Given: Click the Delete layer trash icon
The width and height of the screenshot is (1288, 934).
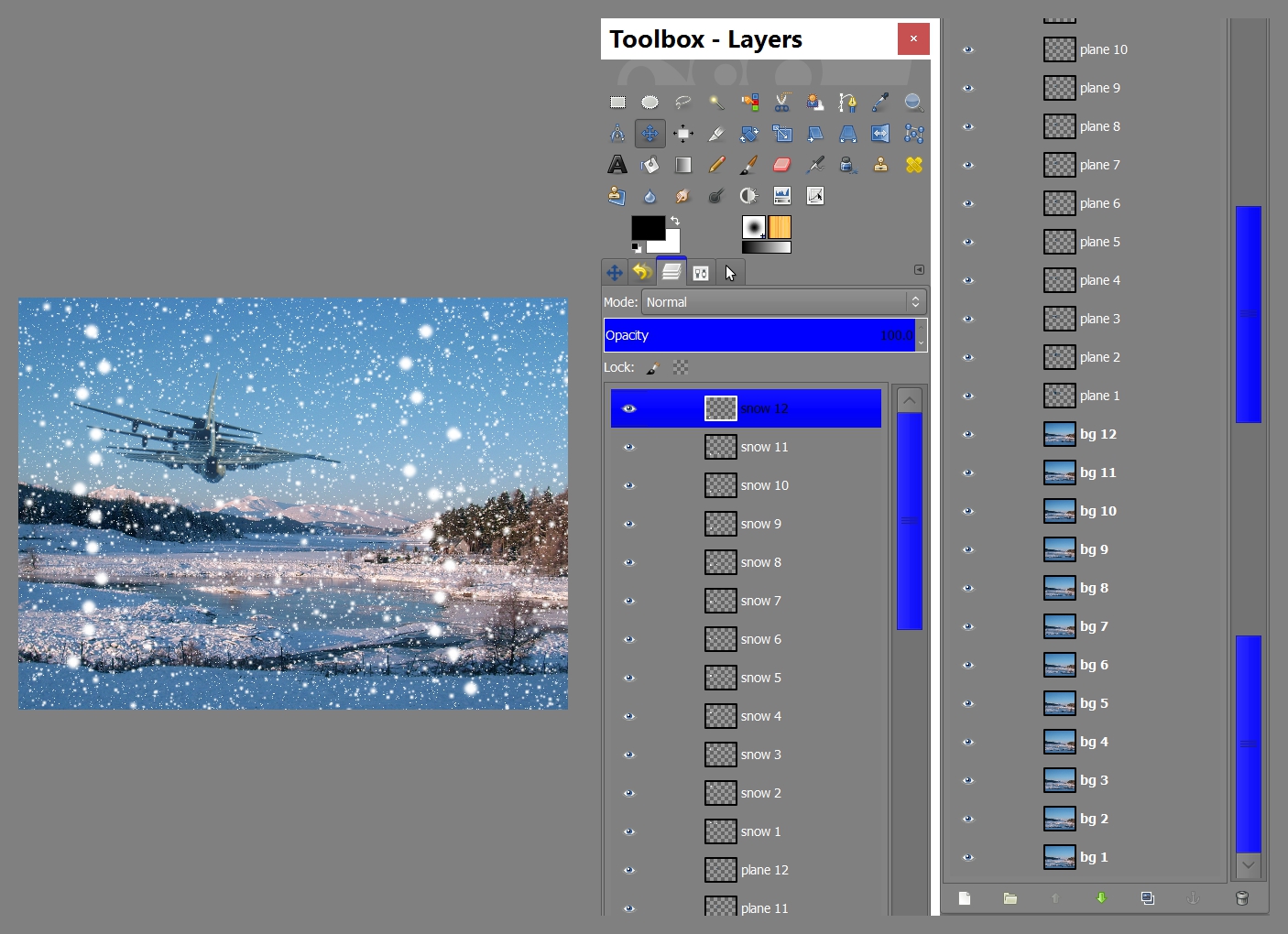Looking at the screenshot, I should click(x=1242, y=898).
